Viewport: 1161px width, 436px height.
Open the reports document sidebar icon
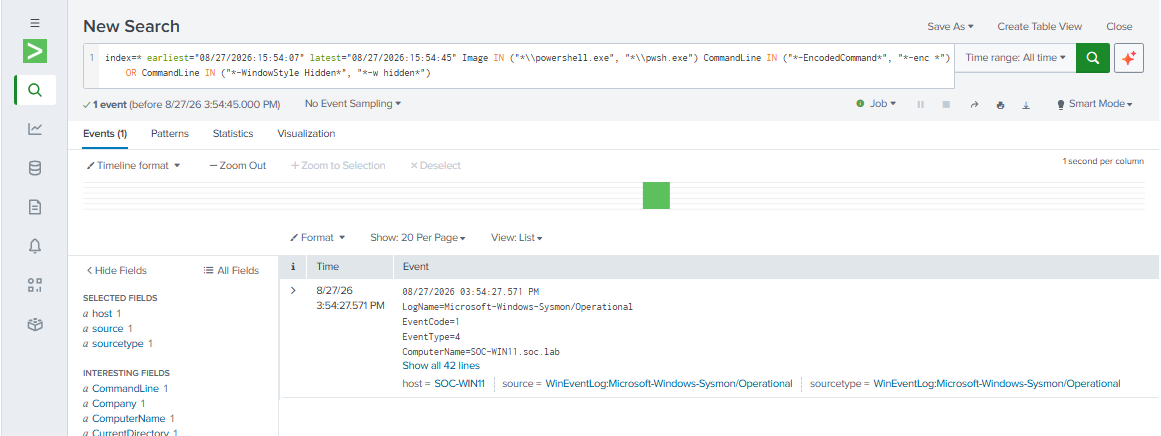pos(35,207)
